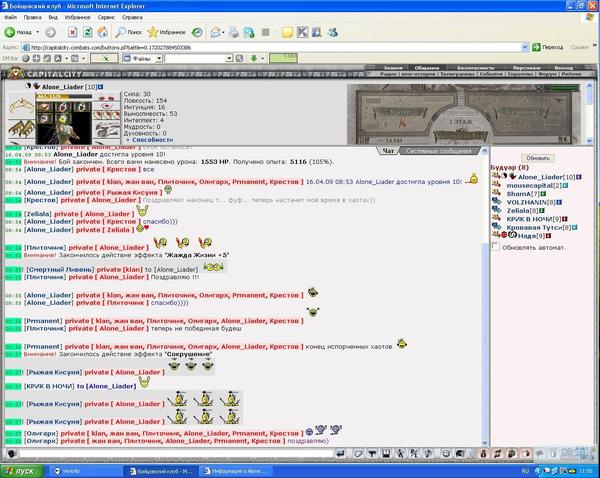Click the chat scrollbar down arrow
Viewport: 600px width, 478px height.
(x=485, y=443)
